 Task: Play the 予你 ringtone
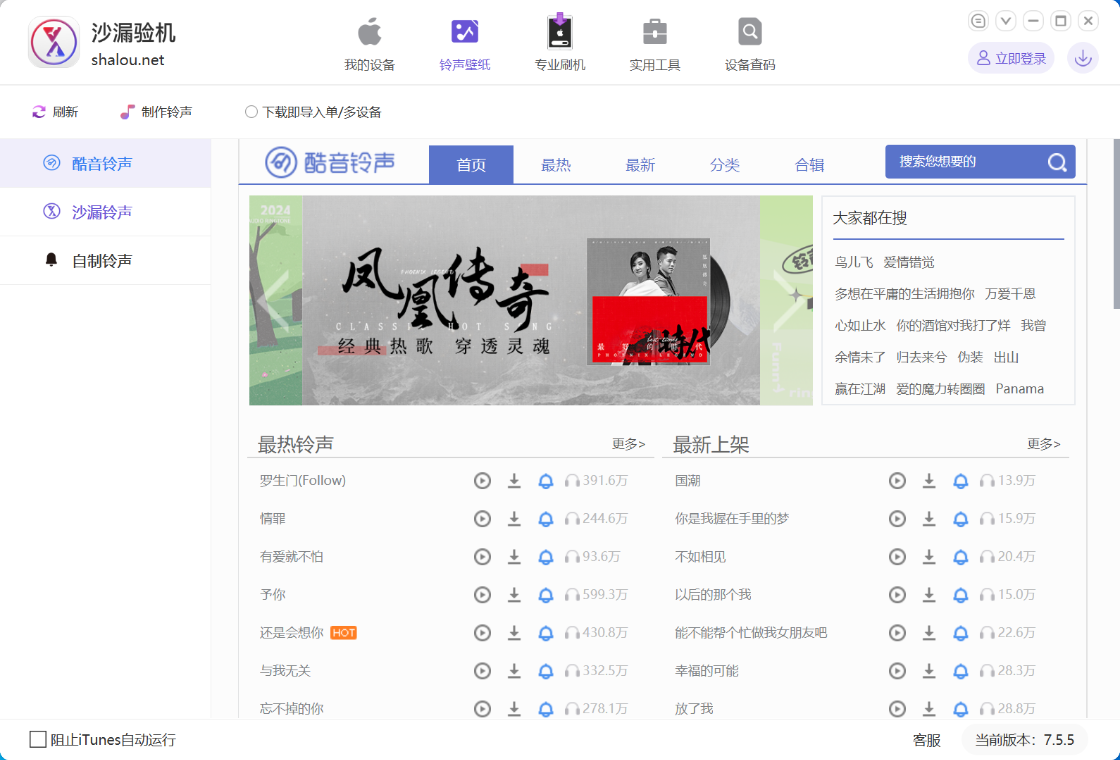tap(482, 594)
